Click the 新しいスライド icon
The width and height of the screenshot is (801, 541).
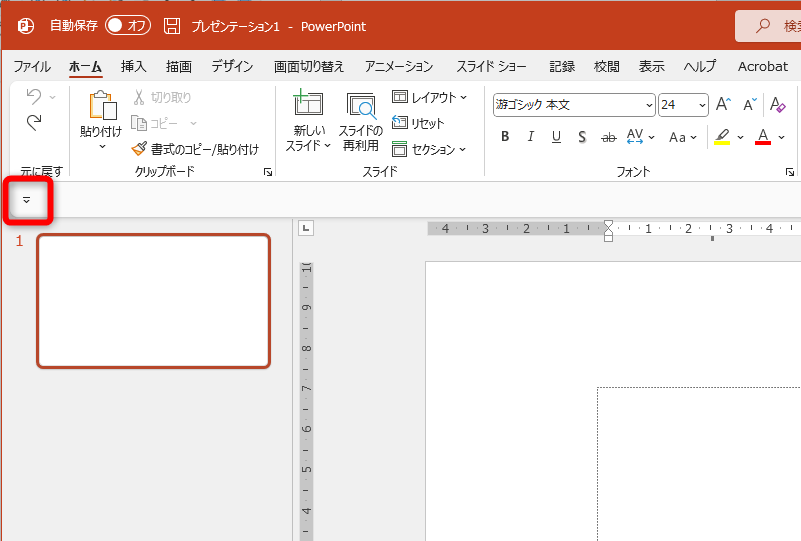point(308,102)
